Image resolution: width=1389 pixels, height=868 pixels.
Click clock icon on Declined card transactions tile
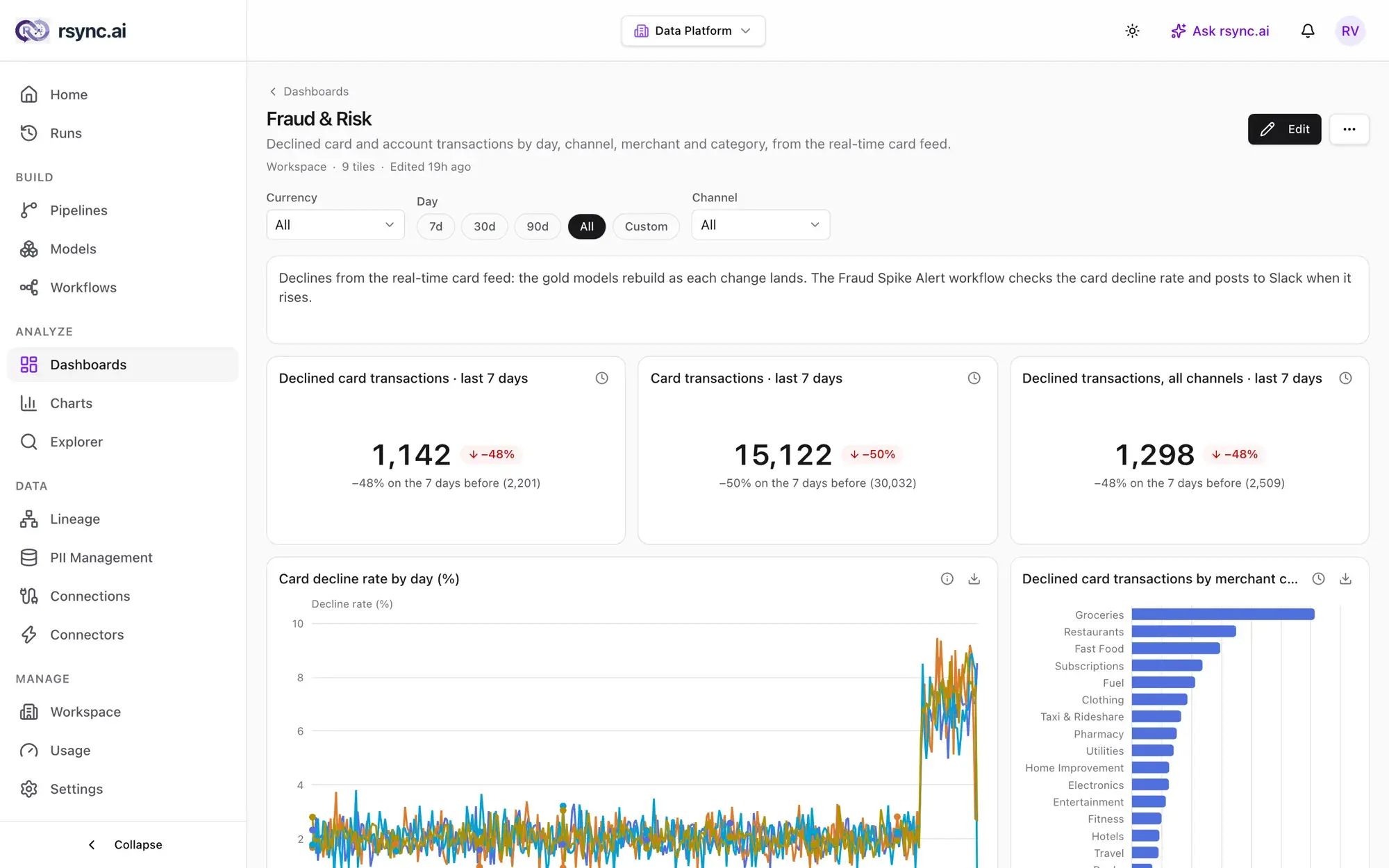[x=601, y=378]
